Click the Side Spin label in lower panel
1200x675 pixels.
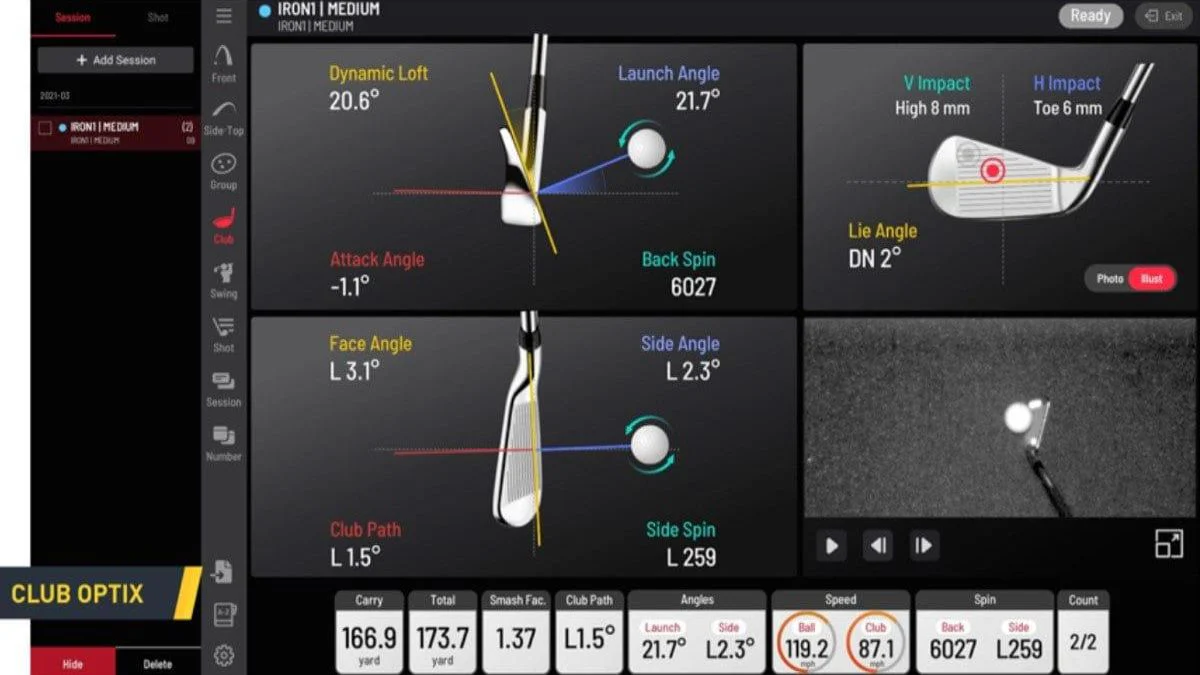point(680,529)
